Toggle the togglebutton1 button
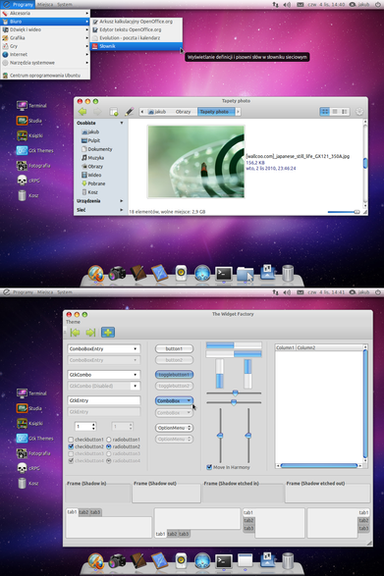The height and width of the screenshot is (576, 384). 174,375
